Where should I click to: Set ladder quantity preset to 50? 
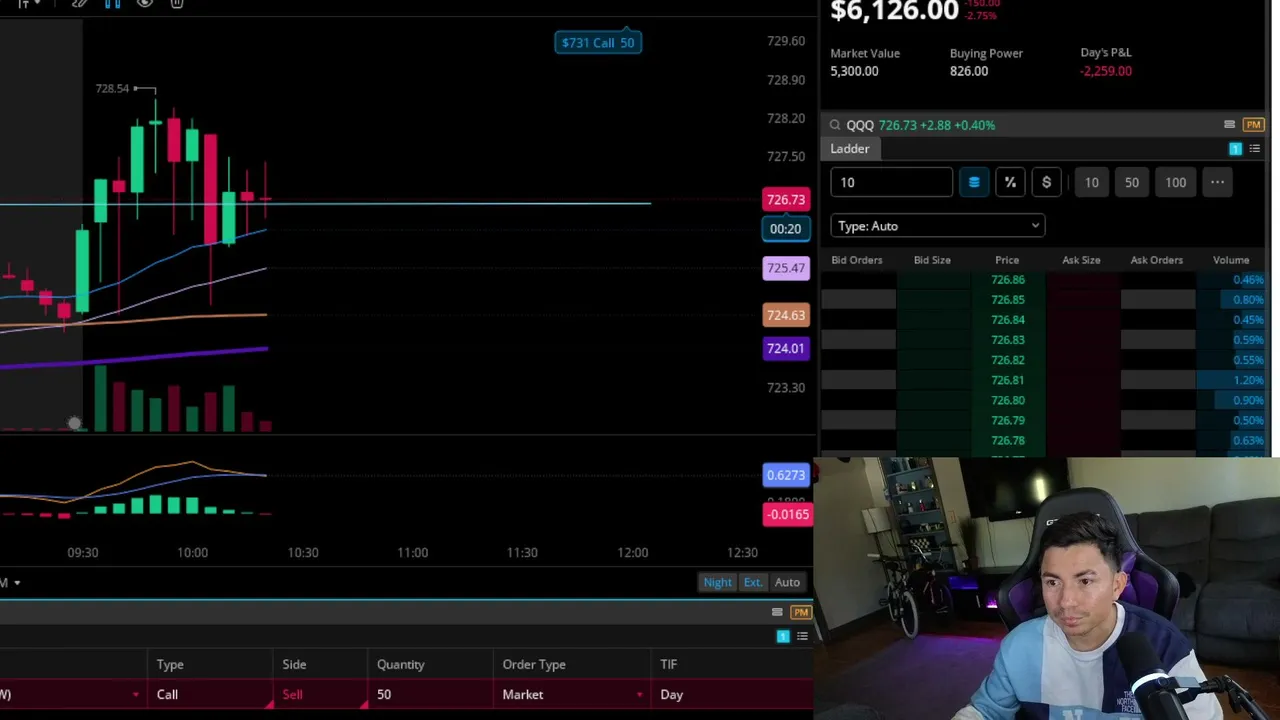pos(1132,182)
